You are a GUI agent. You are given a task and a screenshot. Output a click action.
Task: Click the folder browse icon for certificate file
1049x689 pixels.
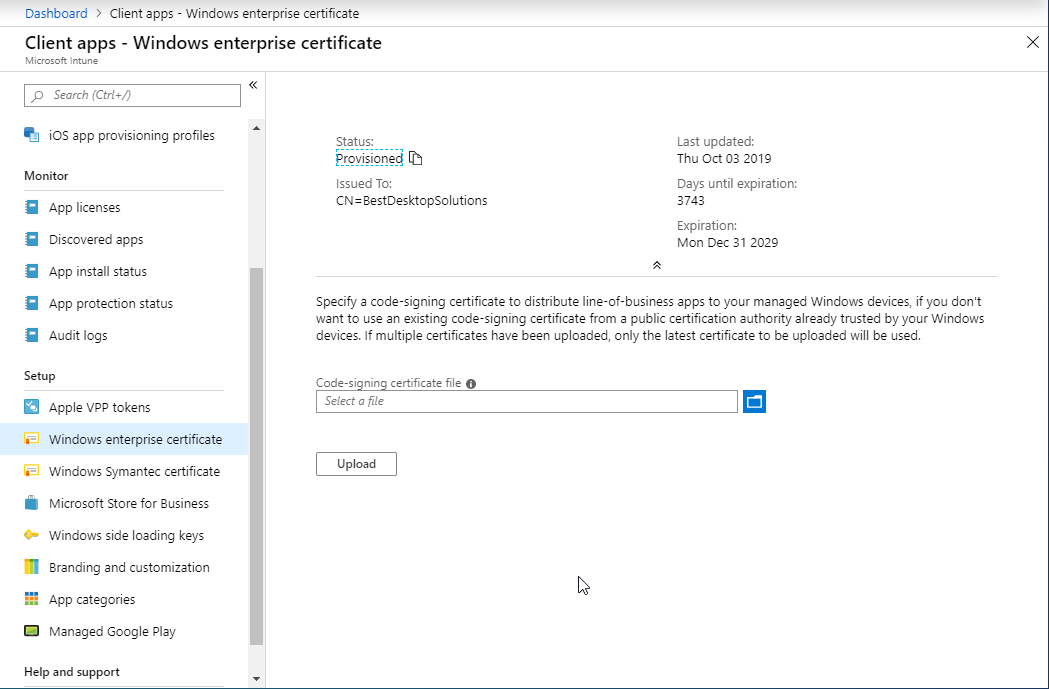pyautogui.click(x=754, y=401)
